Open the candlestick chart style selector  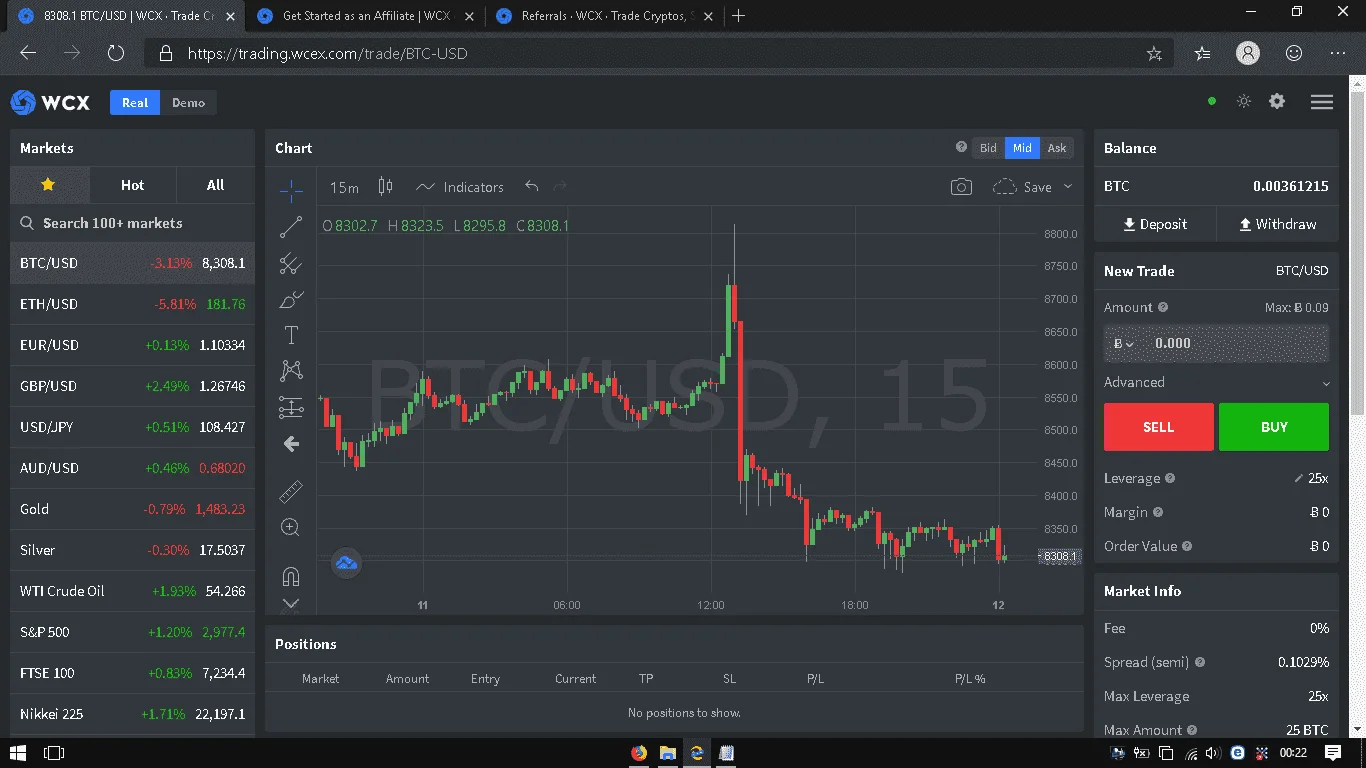coord(386,187)
